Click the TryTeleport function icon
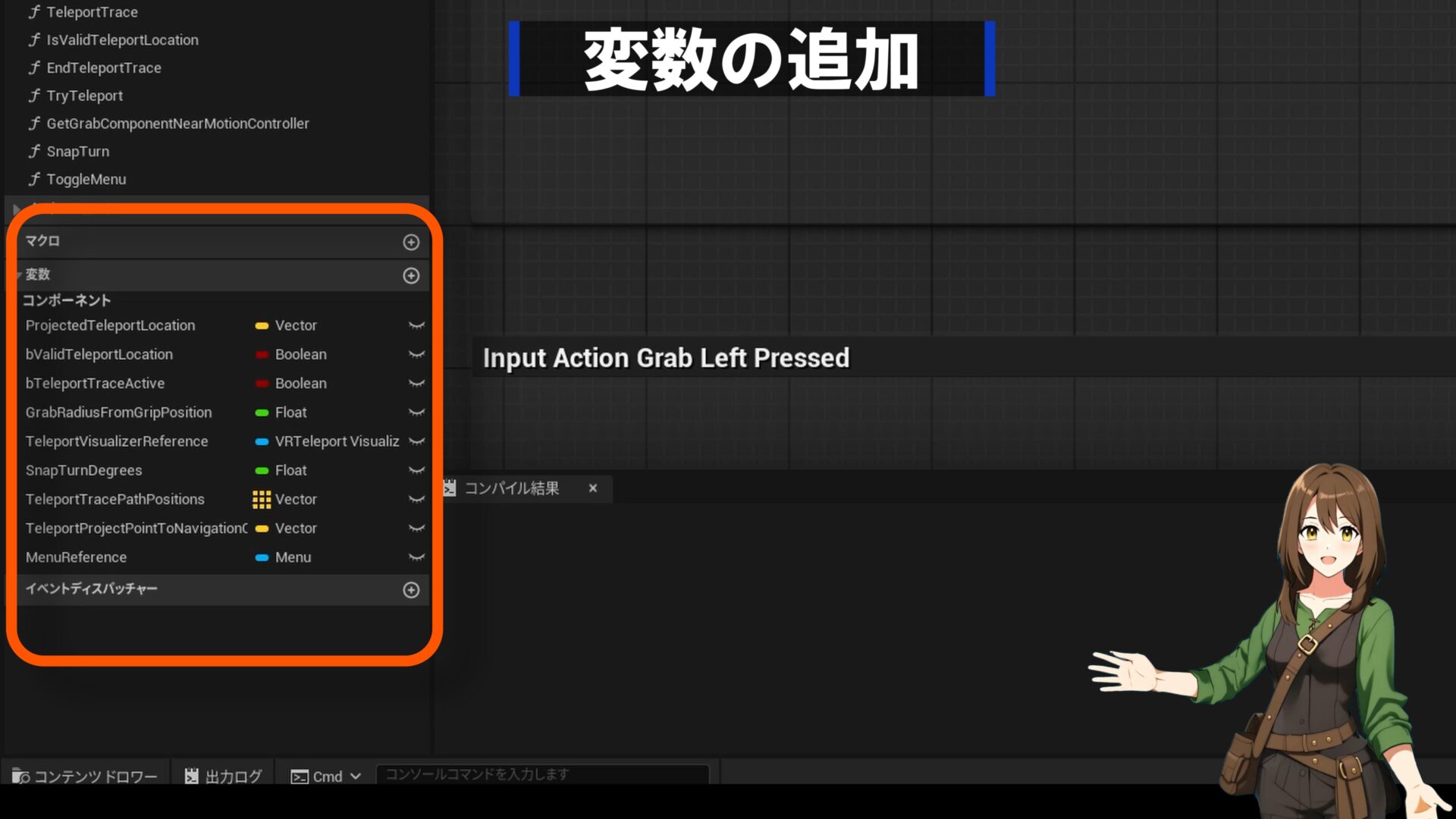Viewport: 1456px width, 819px height. click(x=34, y=96)
